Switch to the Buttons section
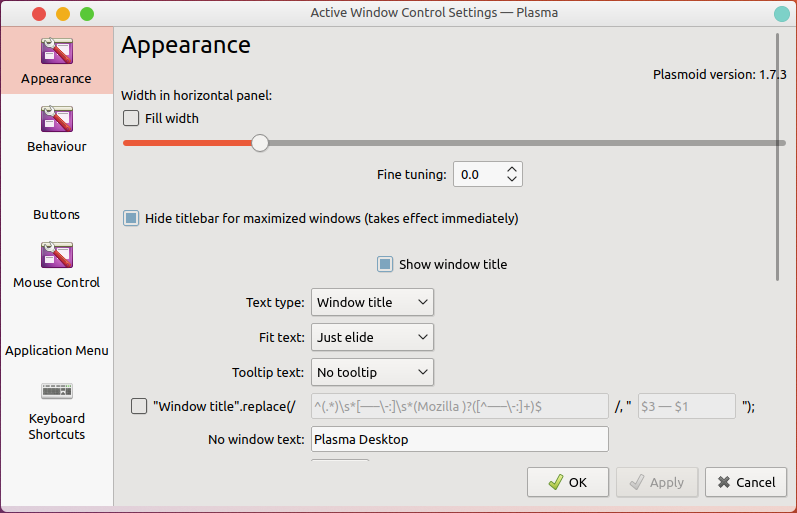The height and width of the screenshot is (513, 797). (56, 214)
